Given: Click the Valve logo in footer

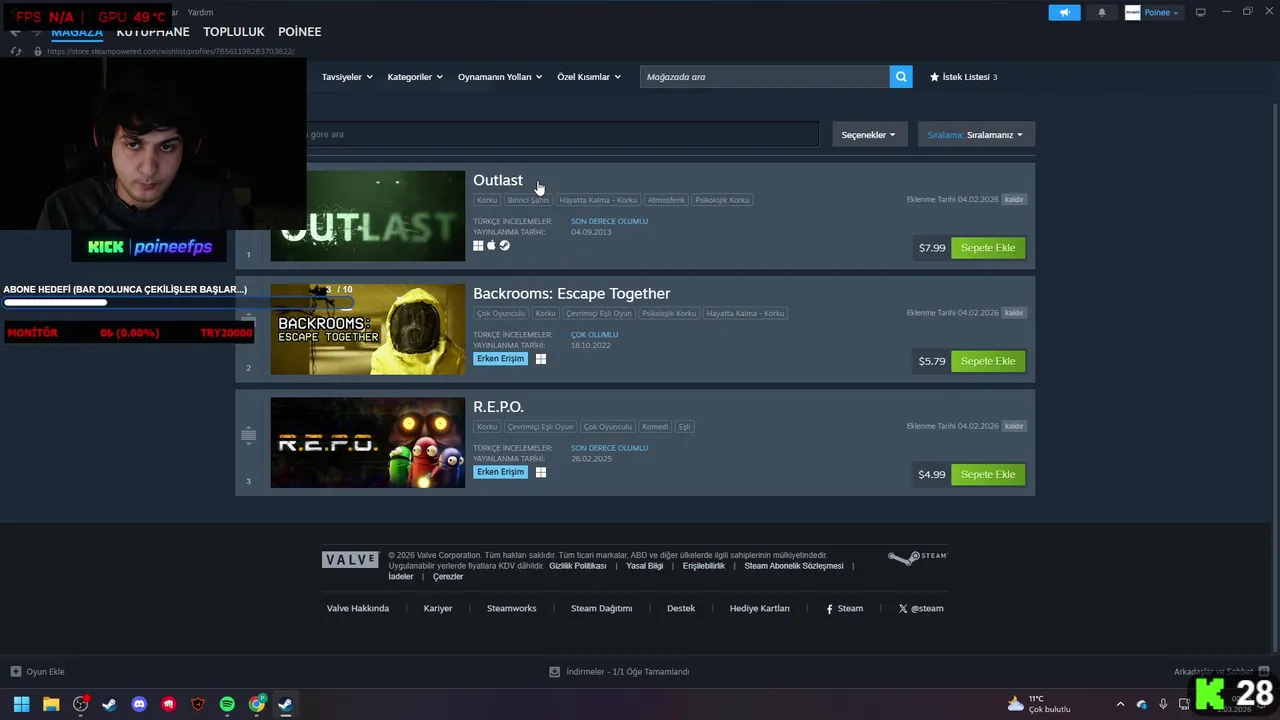Looking at the screenshot, I should 350,560.
